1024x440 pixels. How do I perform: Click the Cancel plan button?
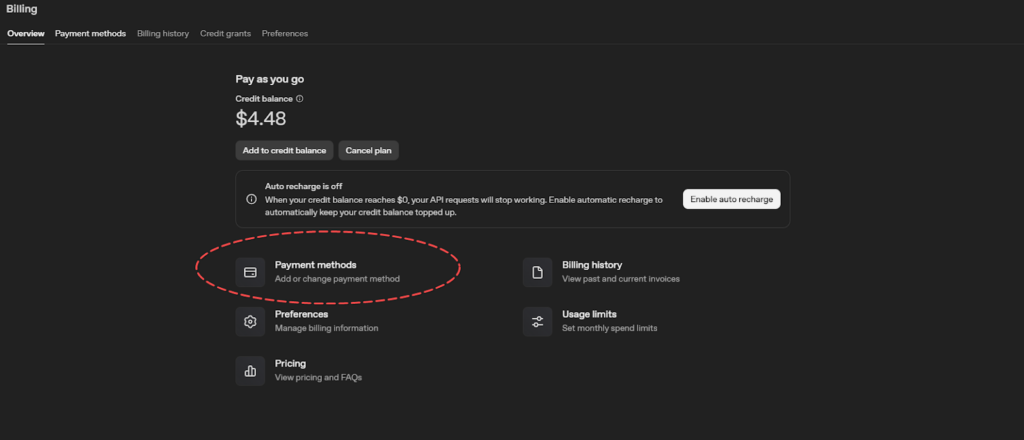[x=368, y=151]
